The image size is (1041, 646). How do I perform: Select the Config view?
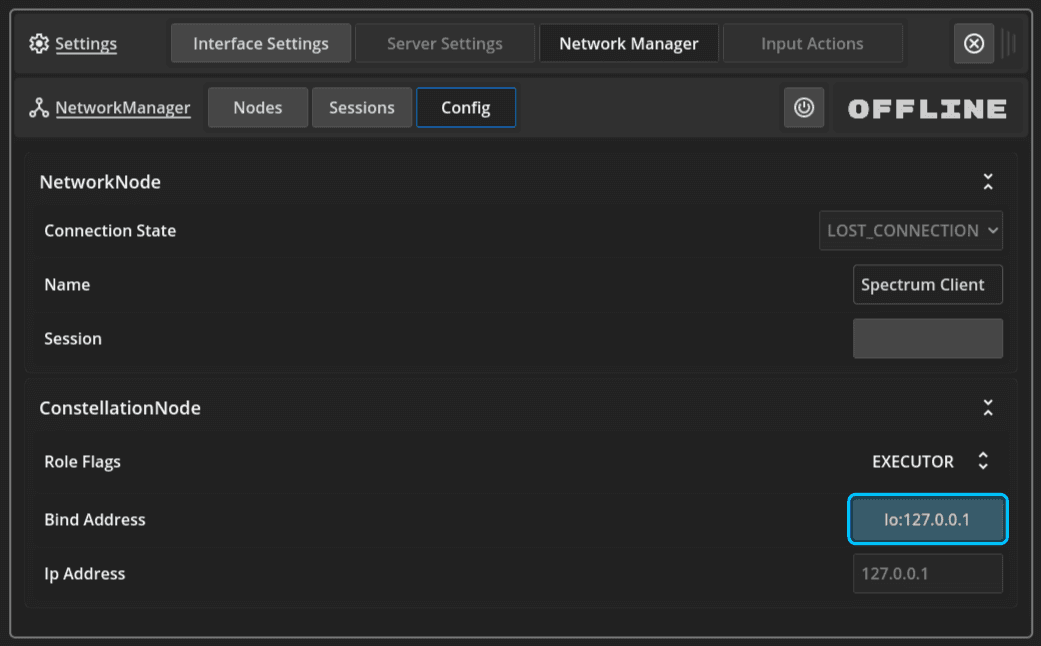pos(466,108)
